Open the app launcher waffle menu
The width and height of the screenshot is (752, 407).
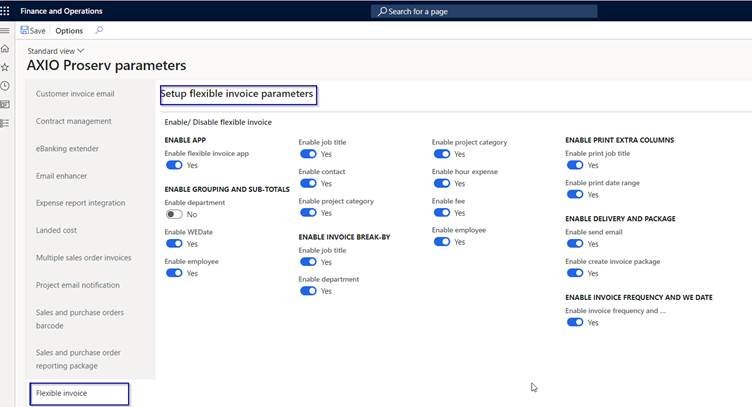coord(6,11)
